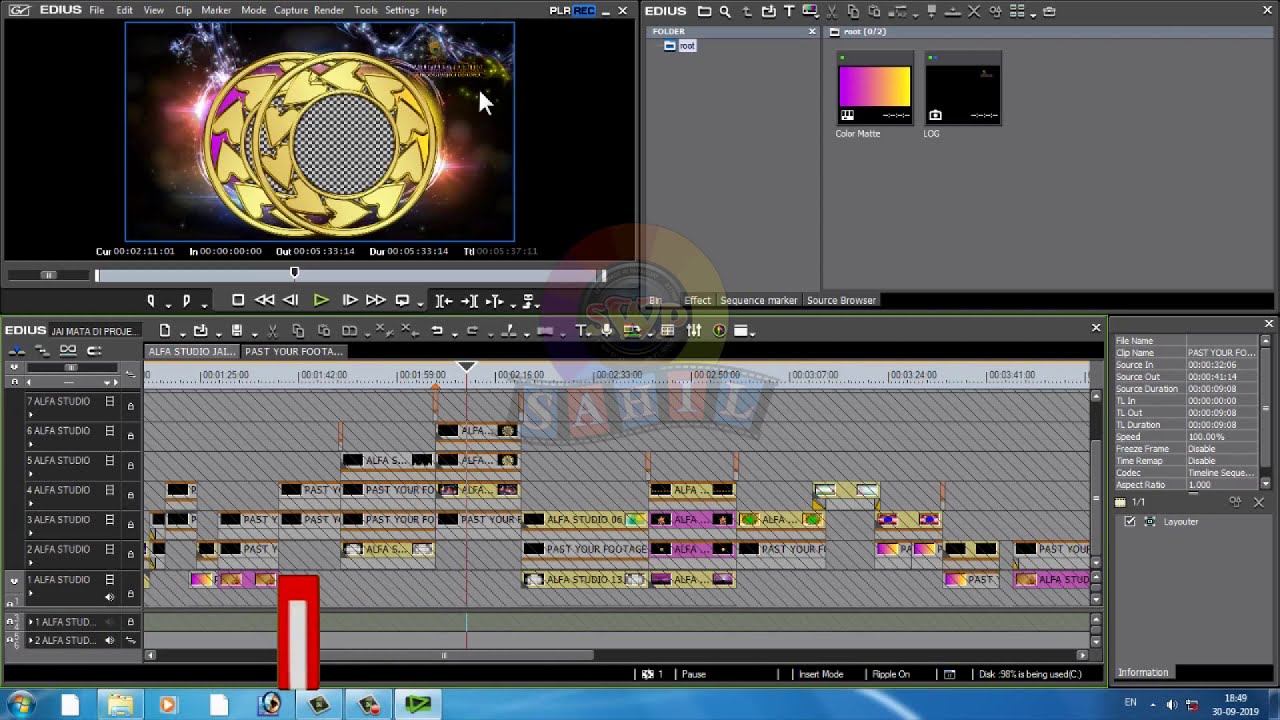
Task: Expand the 2 ALFA STUD audio track
Action: pos(31,640)
